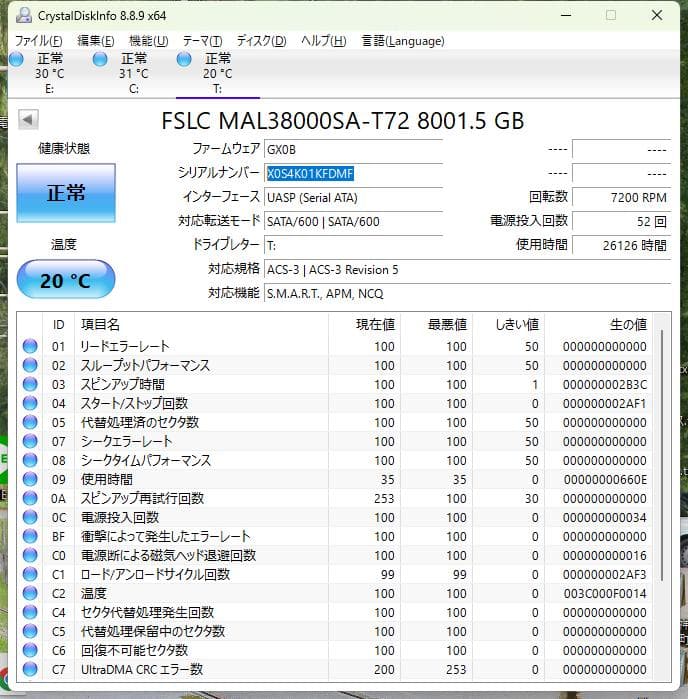
Task: Click raw value 0000000660E in 使用時間 row
Action: click(605, 480)
